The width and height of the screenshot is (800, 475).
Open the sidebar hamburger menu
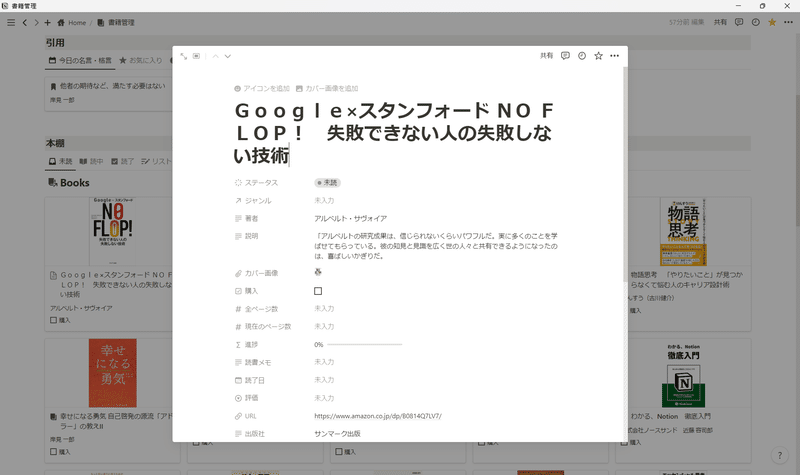click(x=11, y=22)
